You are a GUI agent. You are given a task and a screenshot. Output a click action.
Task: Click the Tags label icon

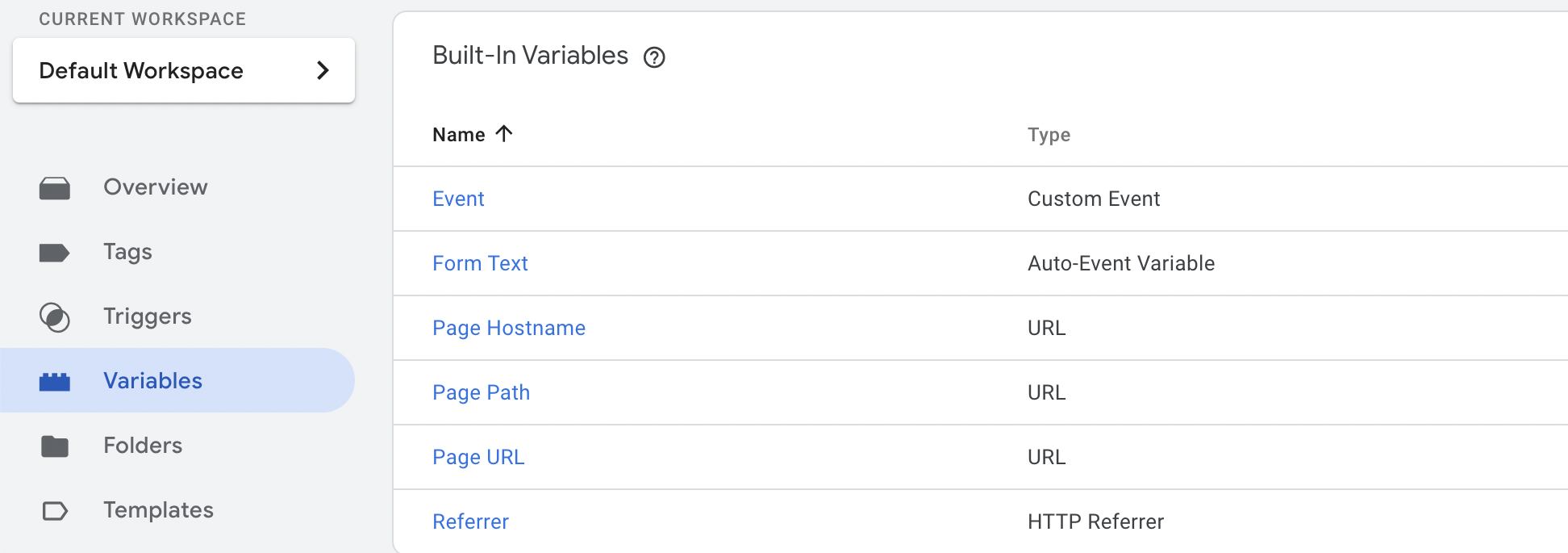pyautogui.click(x=55, y=253)
